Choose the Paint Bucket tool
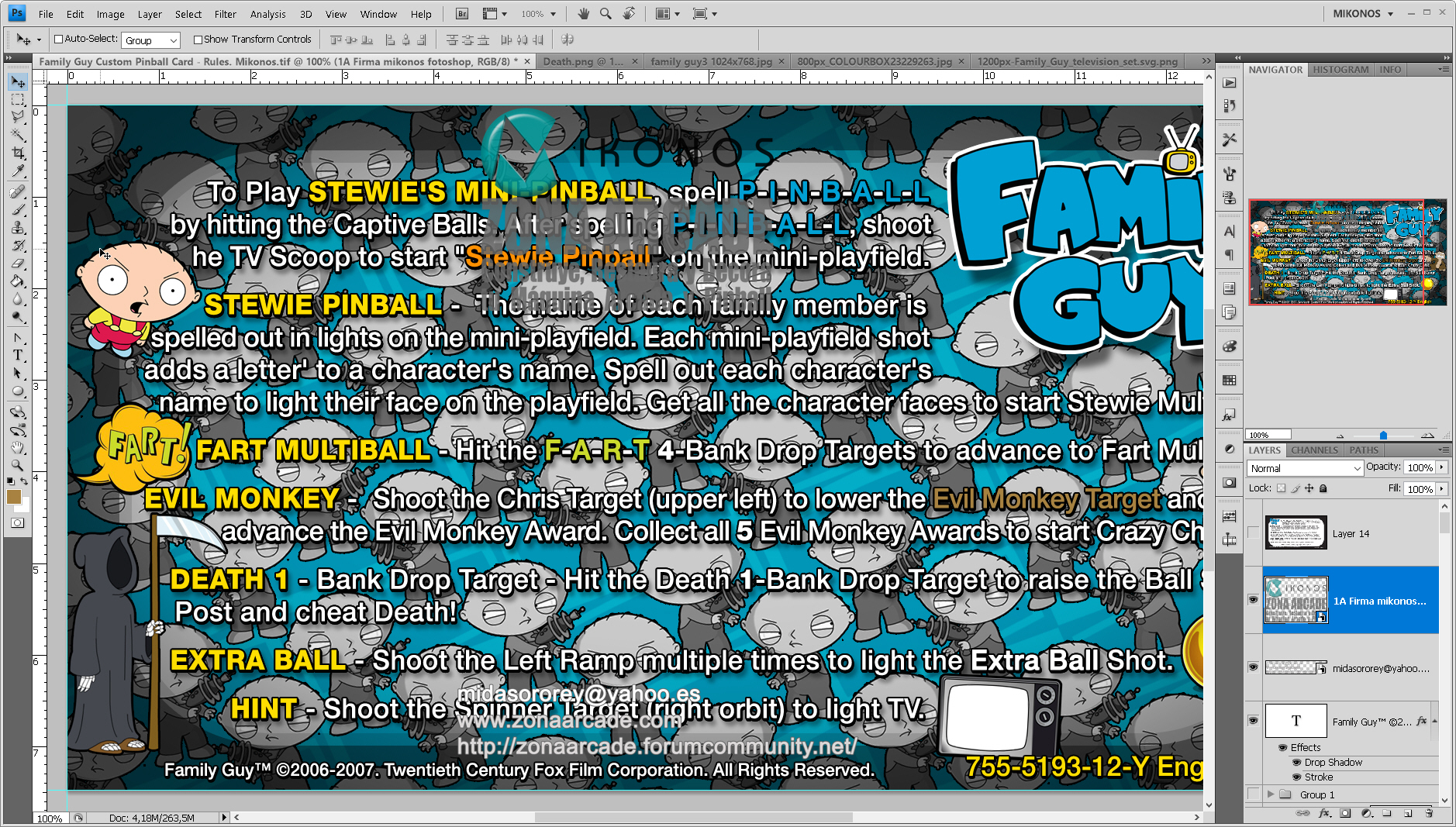Image resolution: width=1456 pixels, height=827 pixels. click(x=18, y=281)
